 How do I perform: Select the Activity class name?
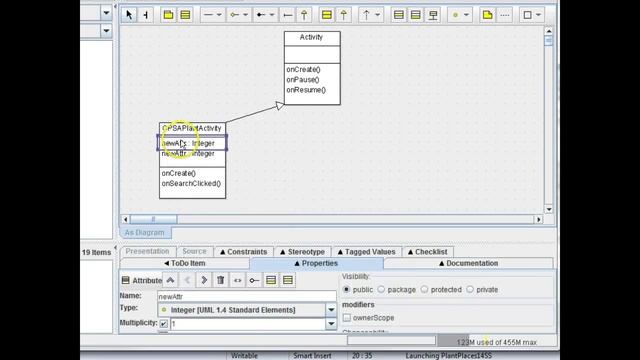[311, 37]
